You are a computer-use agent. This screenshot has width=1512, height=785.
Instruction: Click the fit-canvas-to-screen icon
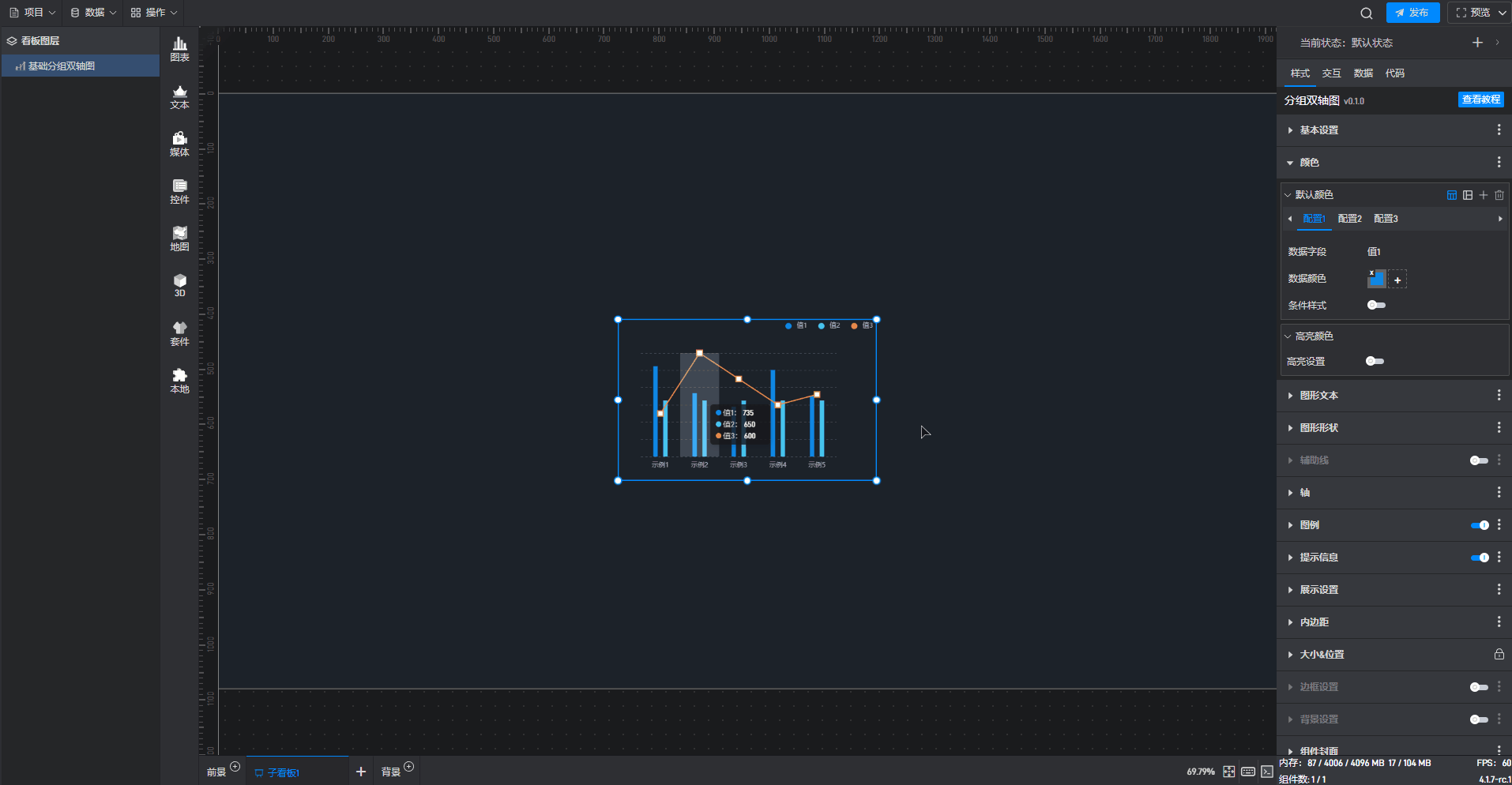1229,772
